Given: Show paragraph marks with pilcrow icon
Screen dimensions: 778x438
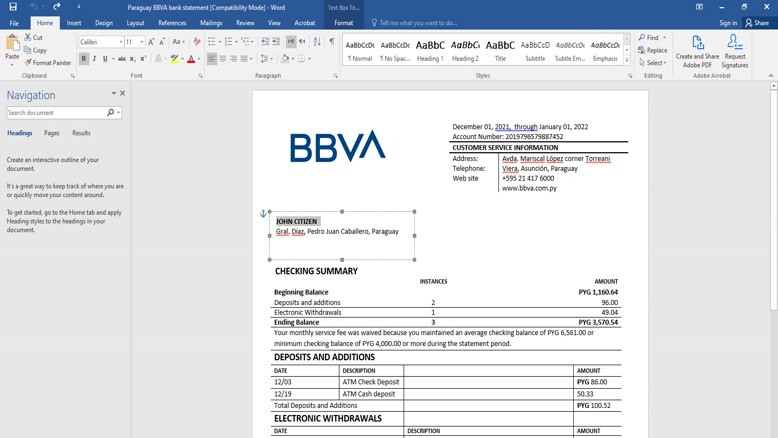Looking at the screenshot, I should point(332,42).
